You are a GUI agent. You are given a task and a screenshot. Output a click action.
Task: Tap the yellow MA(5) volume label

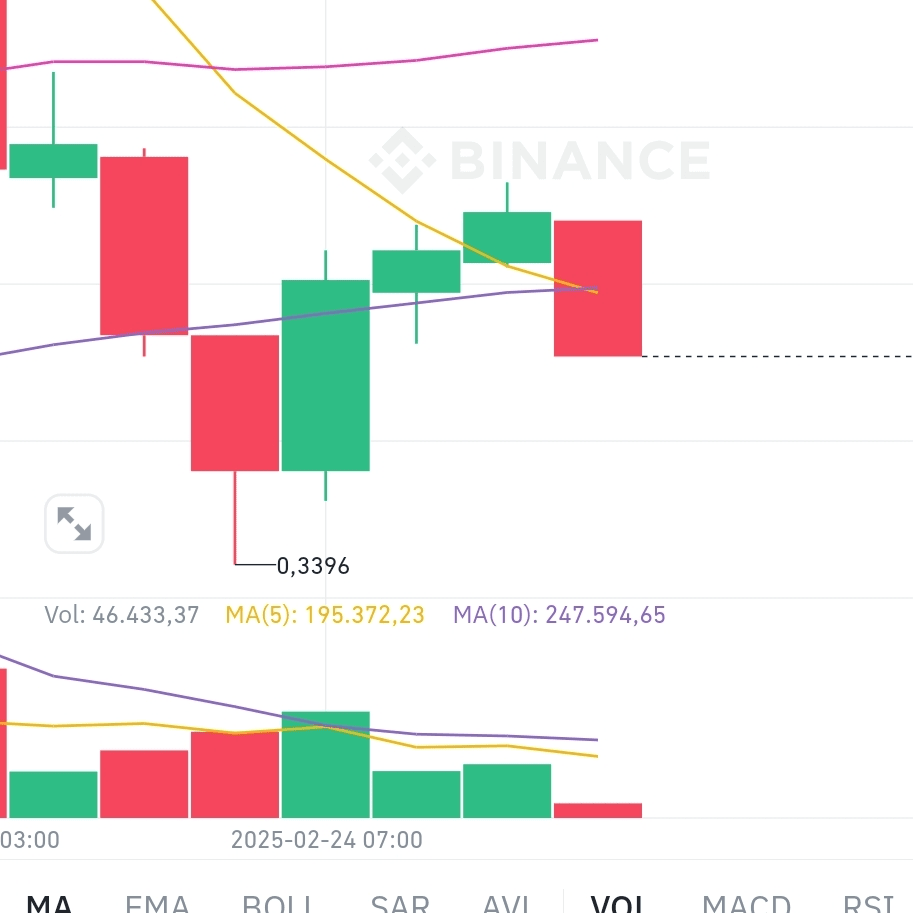tap(325, 615)
